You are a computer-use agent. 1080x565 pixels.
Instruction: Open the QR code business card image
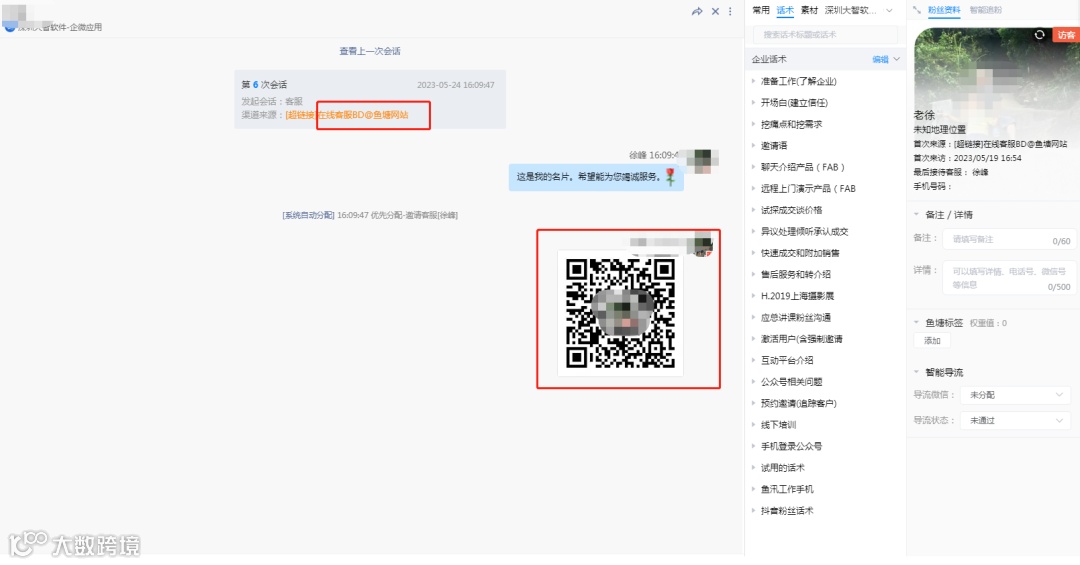[620, 314]
